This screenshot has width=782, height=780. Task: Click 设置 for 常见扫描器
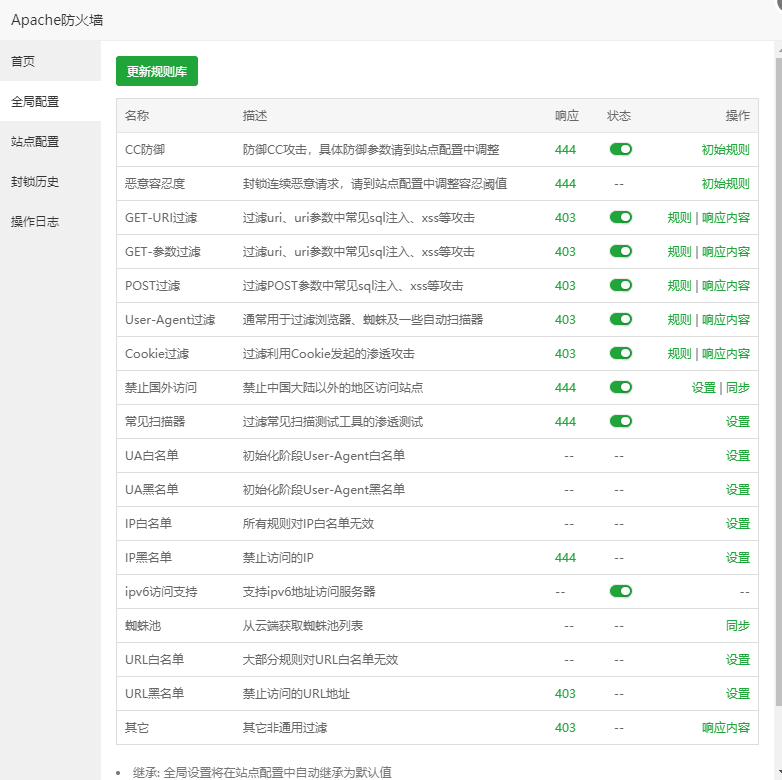[x=738, y=421]
